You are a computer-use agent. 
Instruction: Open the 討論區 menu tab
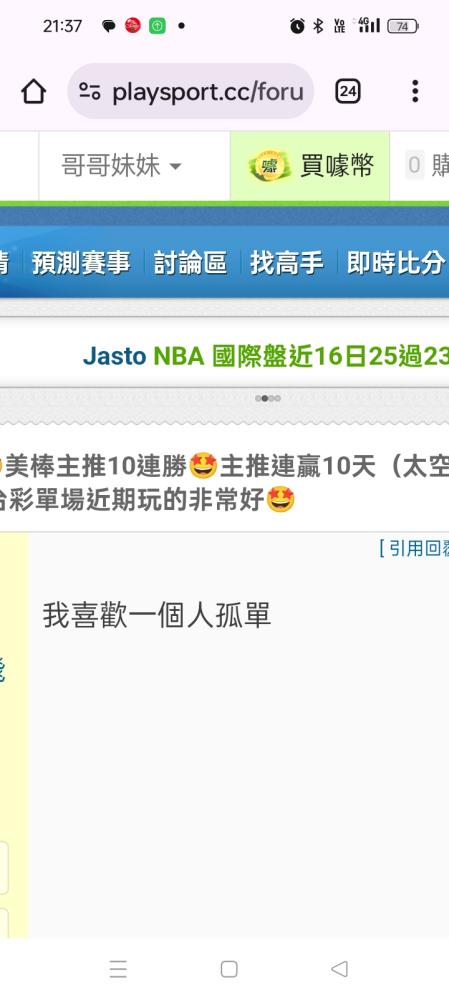(190, 263)
